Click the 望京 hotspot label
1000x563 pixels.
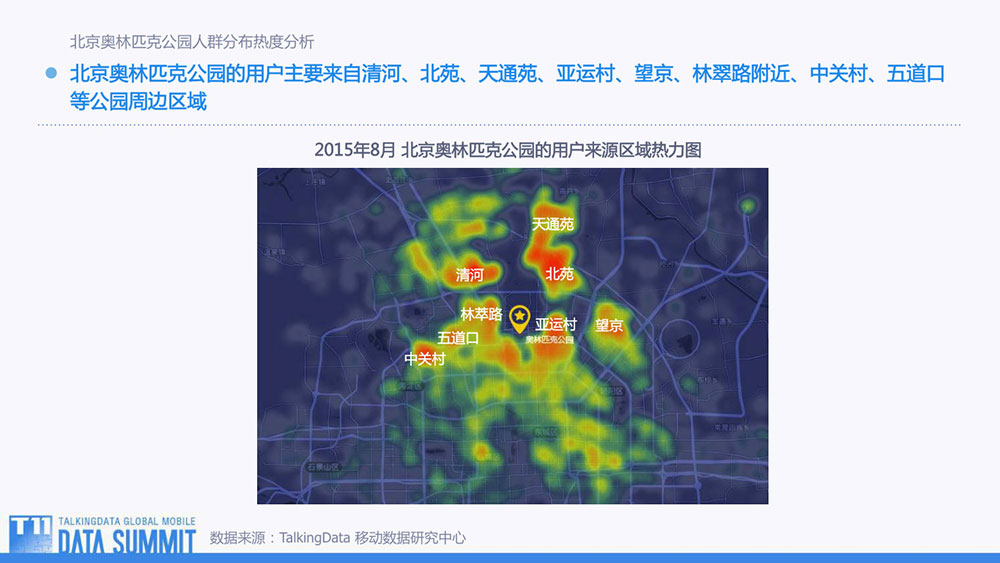coord(609,325)
